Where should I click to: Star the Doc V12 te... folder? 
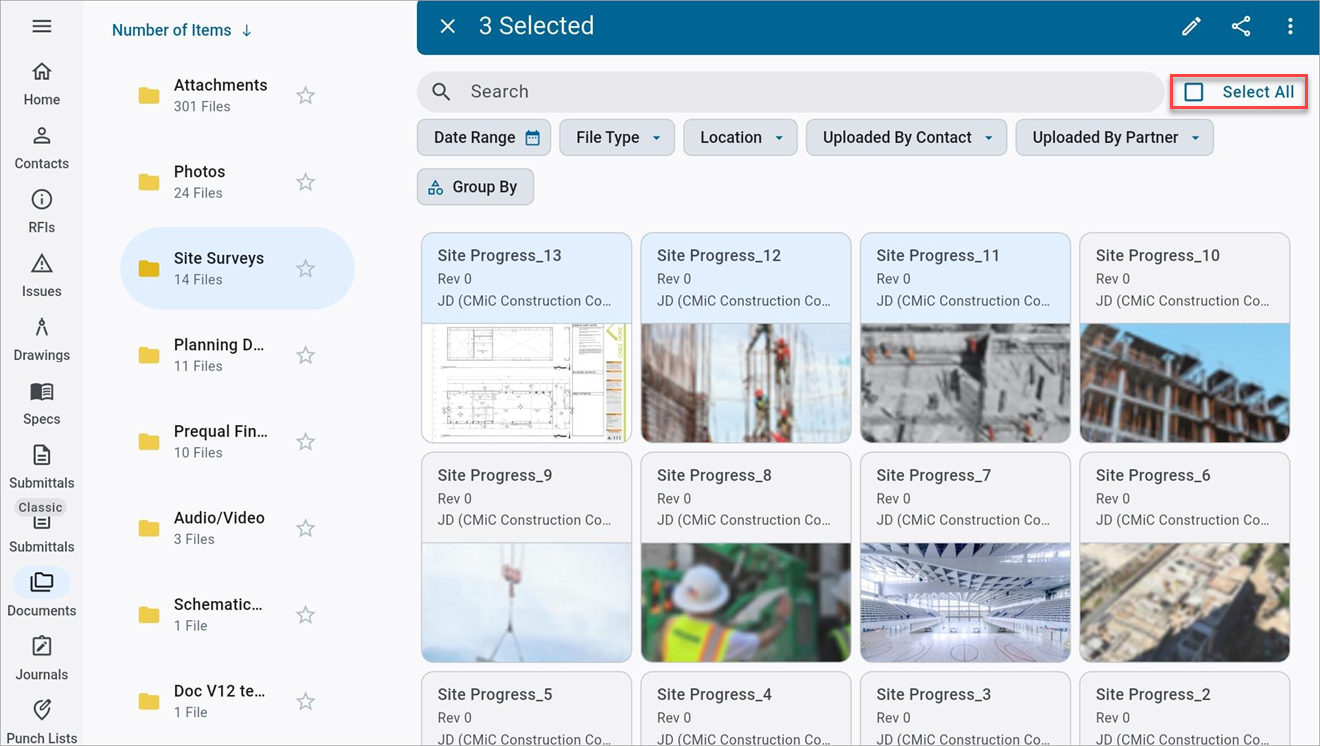coord(306,701)
